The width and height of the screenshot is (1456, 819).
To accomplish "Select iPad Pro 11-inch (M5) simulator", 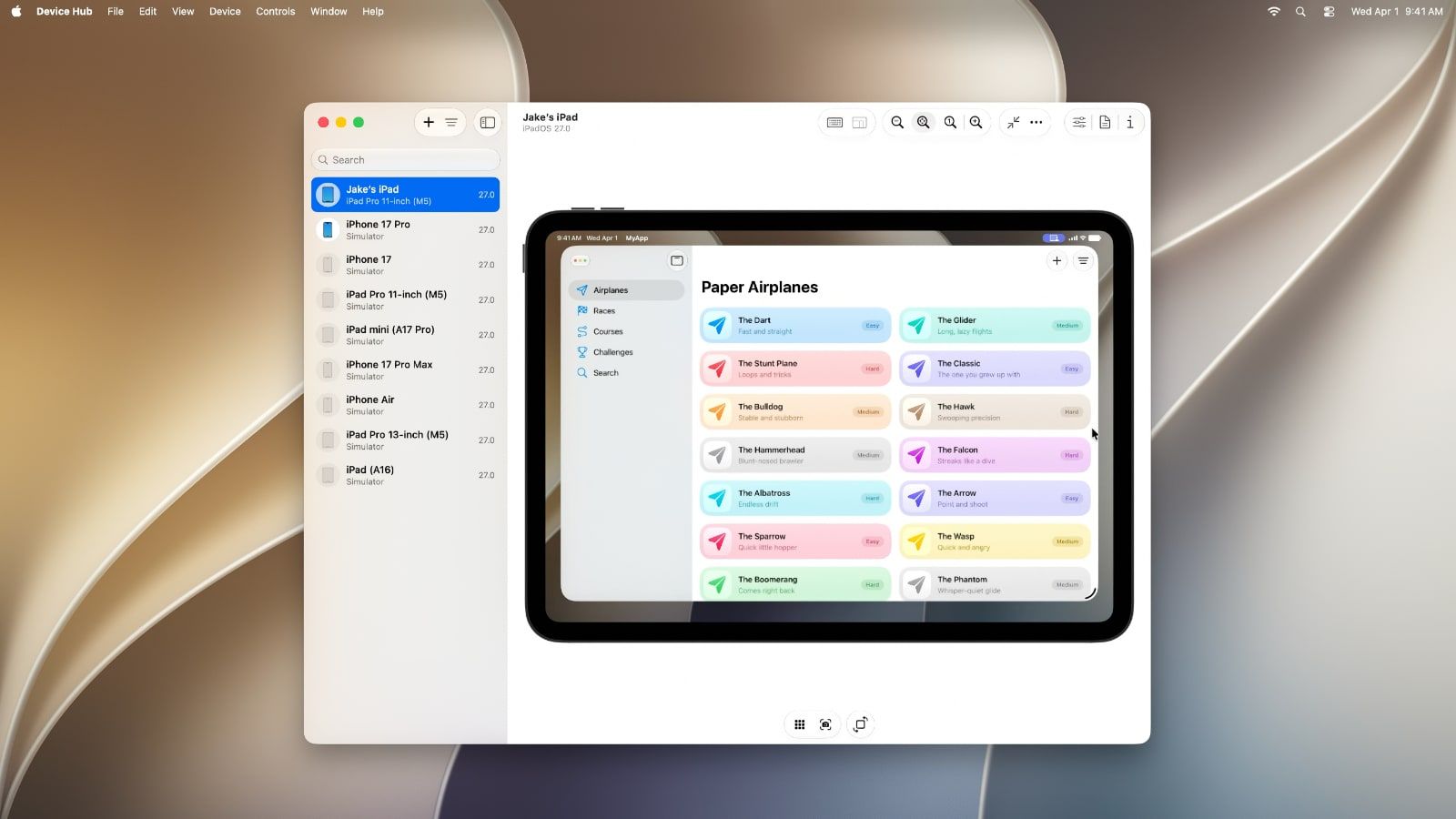I will (x=406, y=299).
